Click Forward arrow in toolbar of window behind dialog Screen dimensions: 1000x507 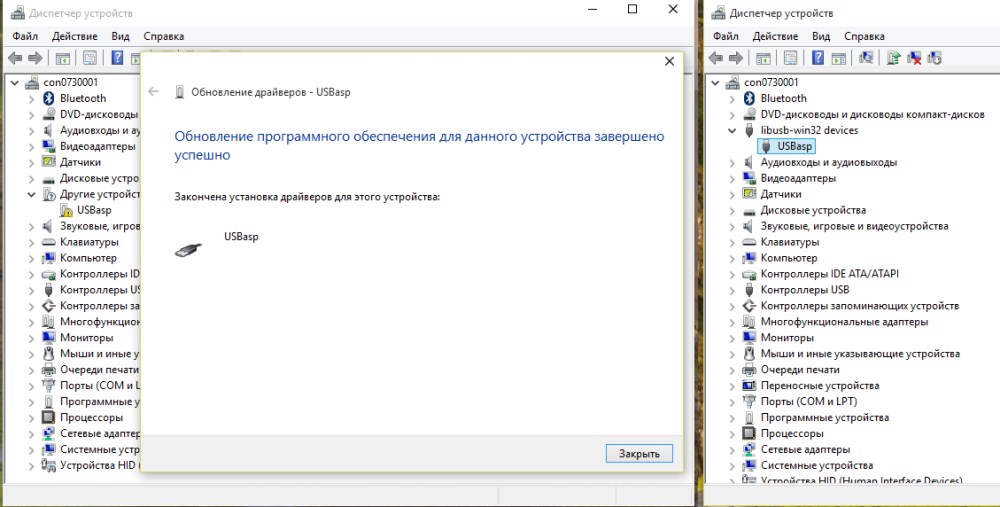(x=35, y=58)
